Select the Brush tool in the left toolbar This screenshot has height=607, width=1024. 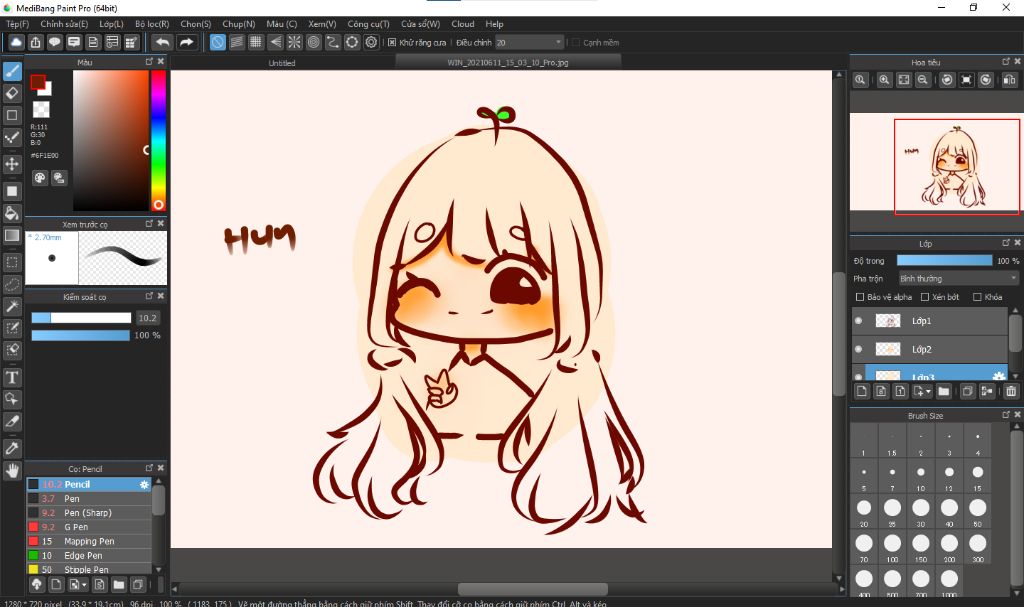pyautogui.click(x=12, y=71)
